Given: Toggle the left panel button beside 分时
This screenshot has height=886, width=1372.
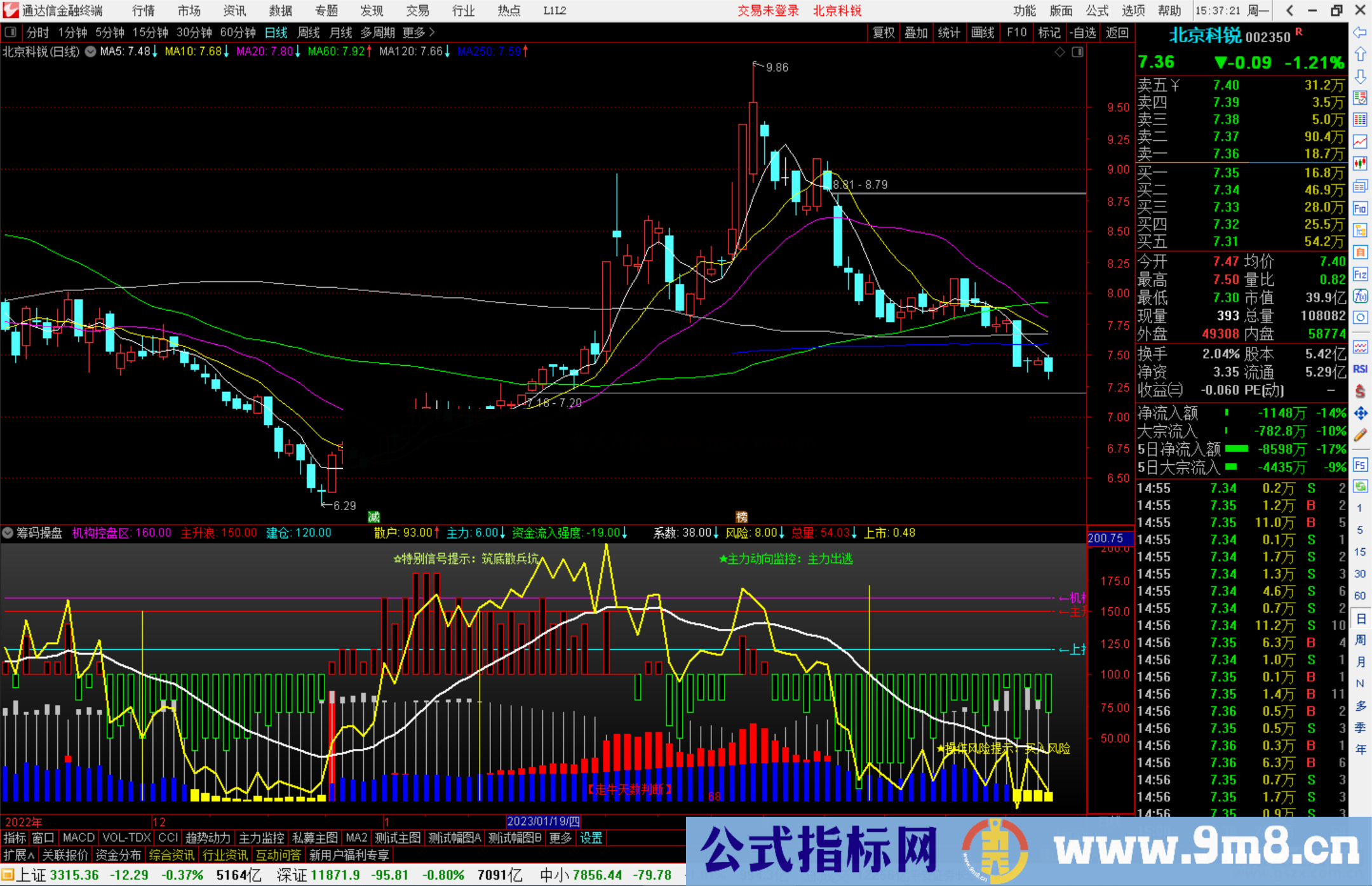Looking at the screenshot, I should click(11, 32).
